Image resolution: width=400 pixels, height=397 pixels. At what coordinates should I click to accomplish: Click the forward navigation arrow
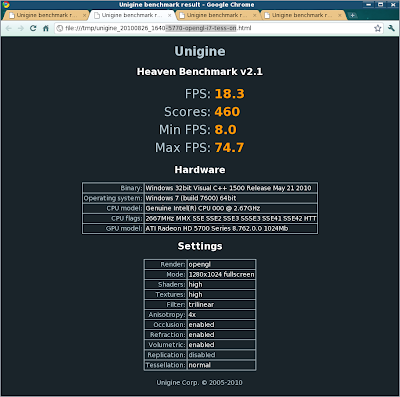point(21,28)
